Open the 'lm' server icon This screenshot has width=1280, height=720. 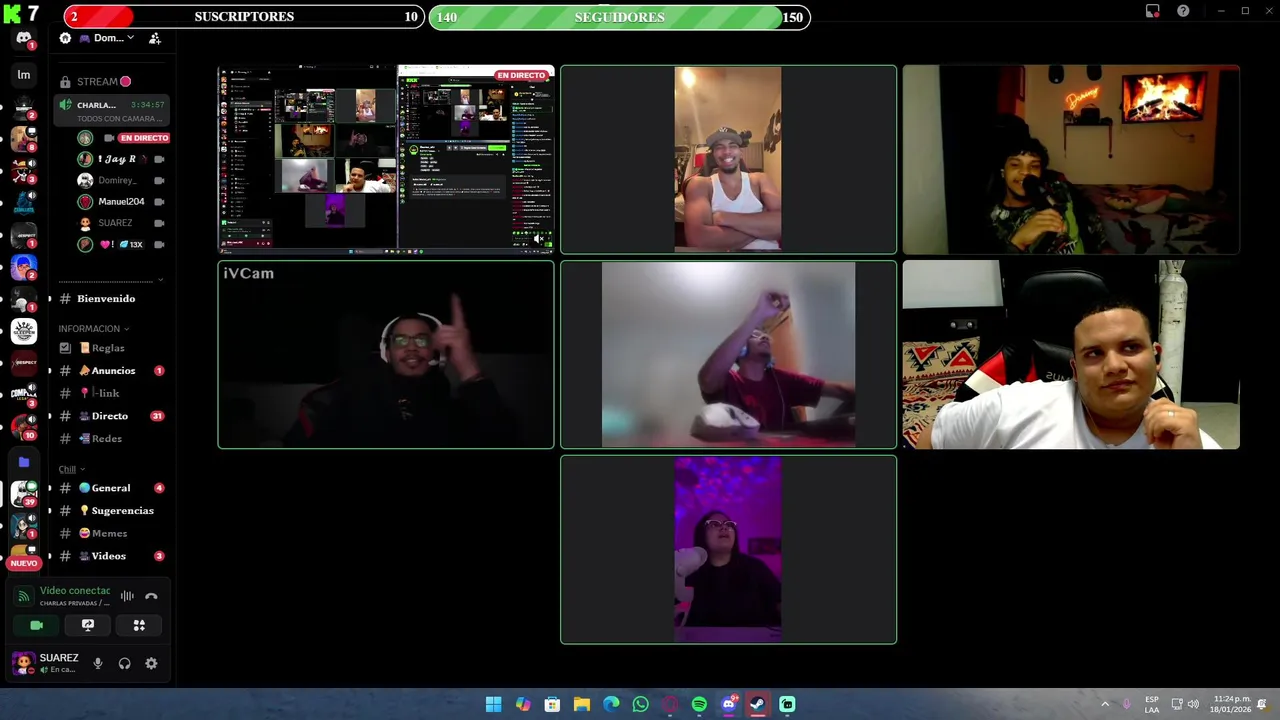[24, 75]
